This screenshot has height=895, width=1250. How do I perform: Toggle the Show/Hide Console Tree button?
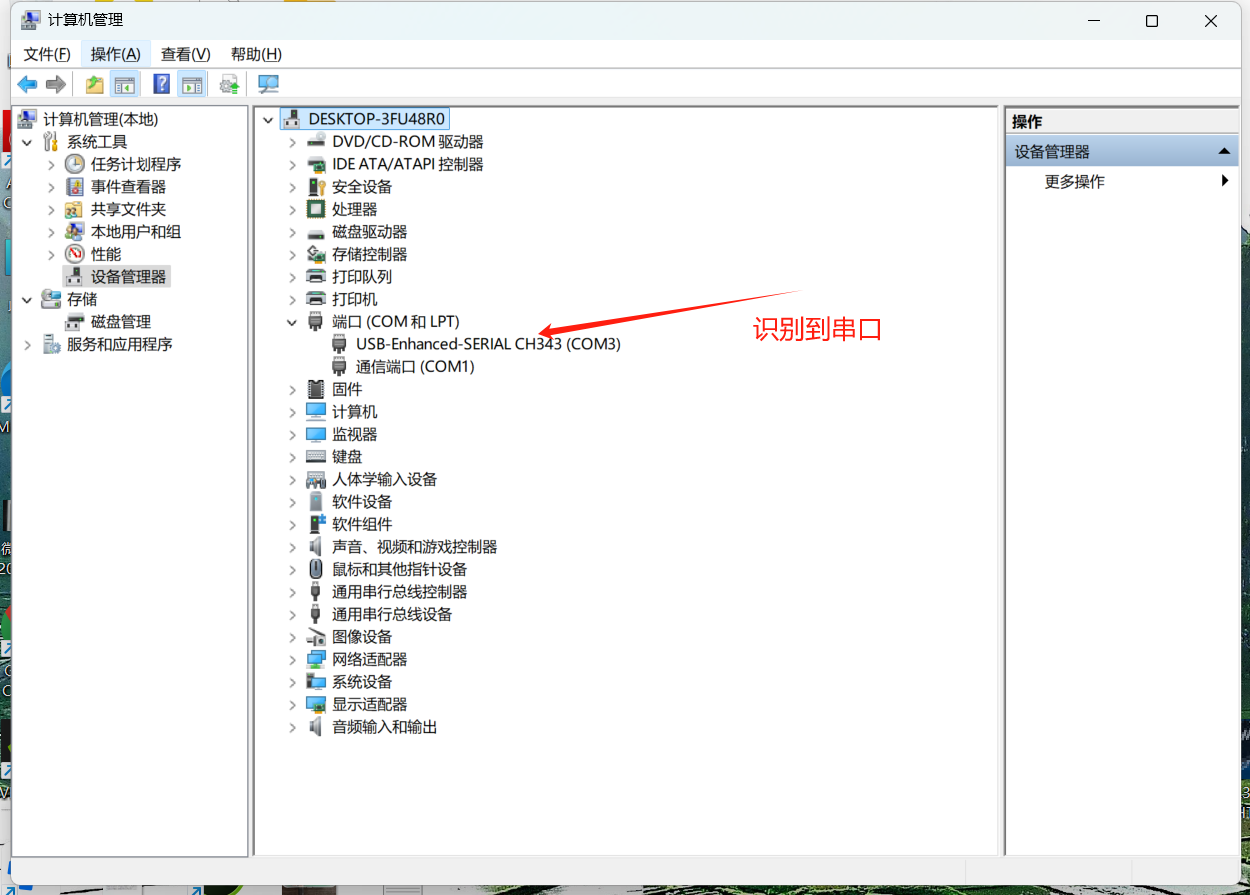(125, 85)
